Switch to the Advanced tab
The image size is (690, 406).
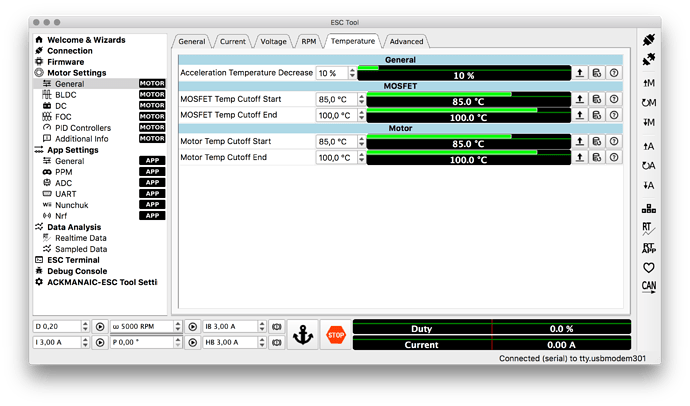[406, 42]
